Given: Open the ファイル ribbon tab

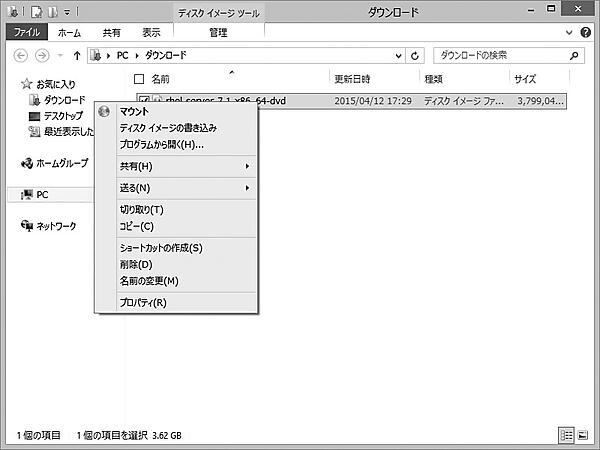Looking at the screenshot, I should coord(27,32).
